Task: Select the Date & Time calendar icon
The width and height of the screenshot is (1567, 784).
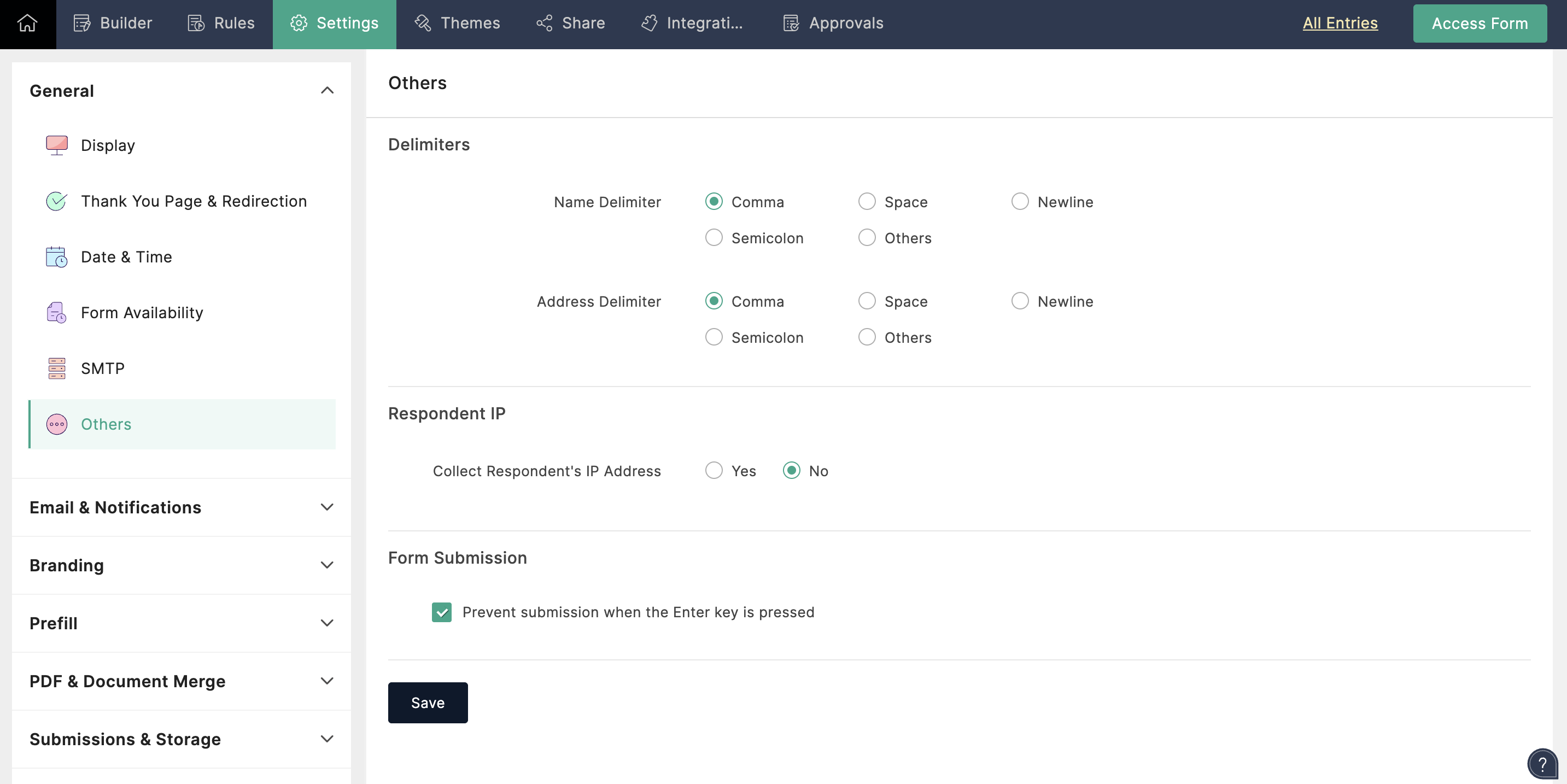Action: click(56, 258)
